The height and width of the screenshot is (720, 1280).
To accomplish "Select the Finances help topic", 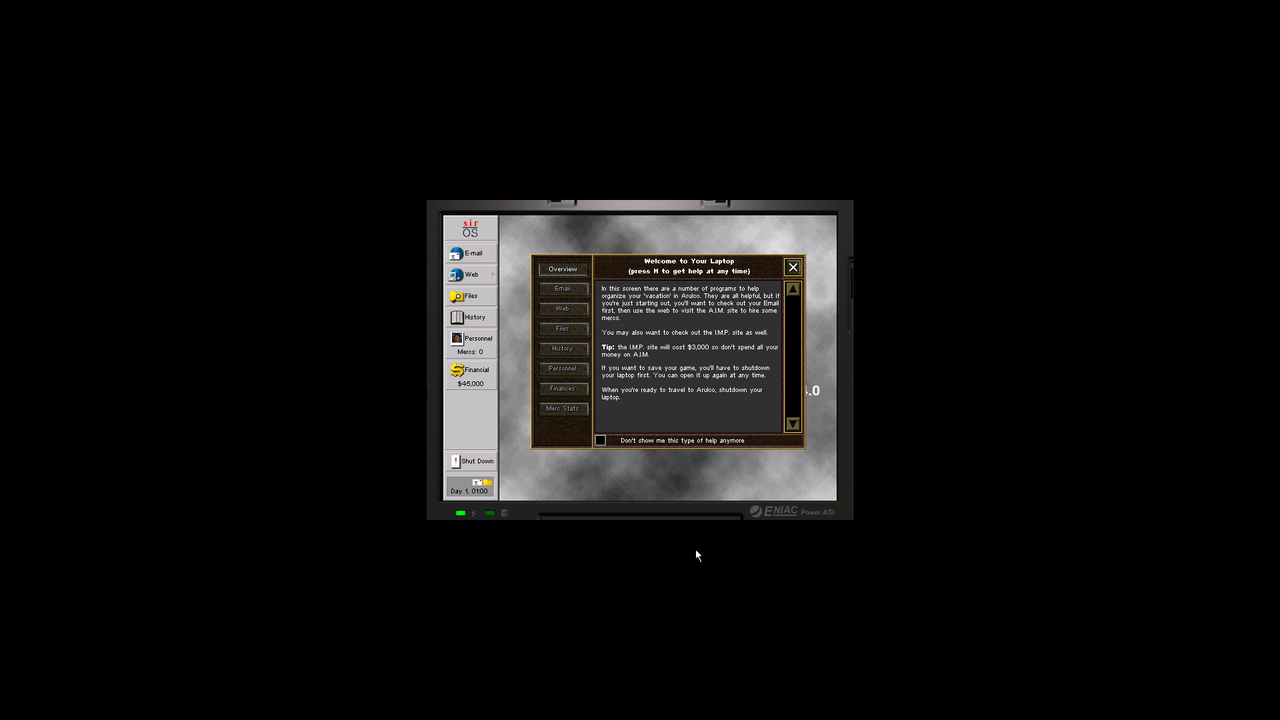I will [x=563, y=389].
